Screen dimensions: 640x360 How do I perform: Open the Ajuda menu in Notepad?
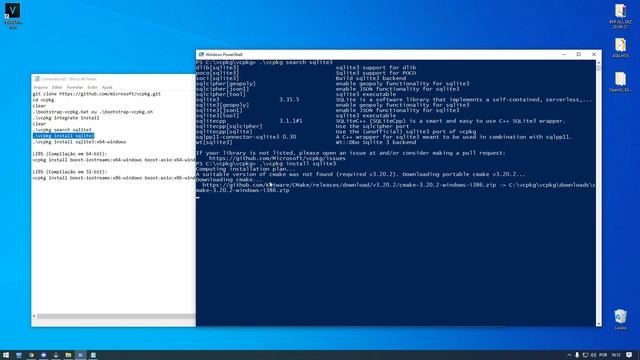pyautogui.click(x=107, y=87)
